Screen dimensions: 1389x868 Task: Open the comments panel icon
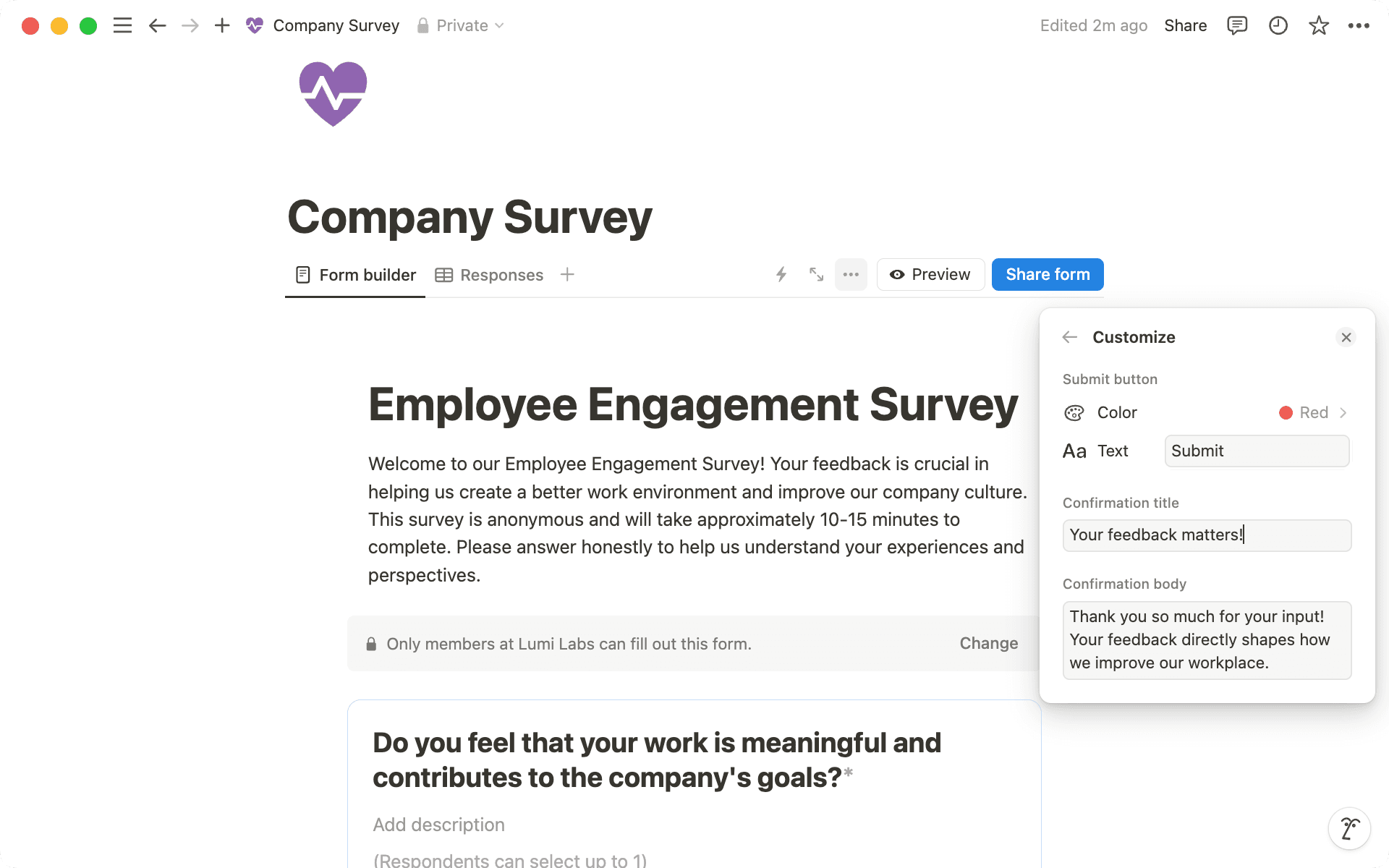tap(1237, 25)
